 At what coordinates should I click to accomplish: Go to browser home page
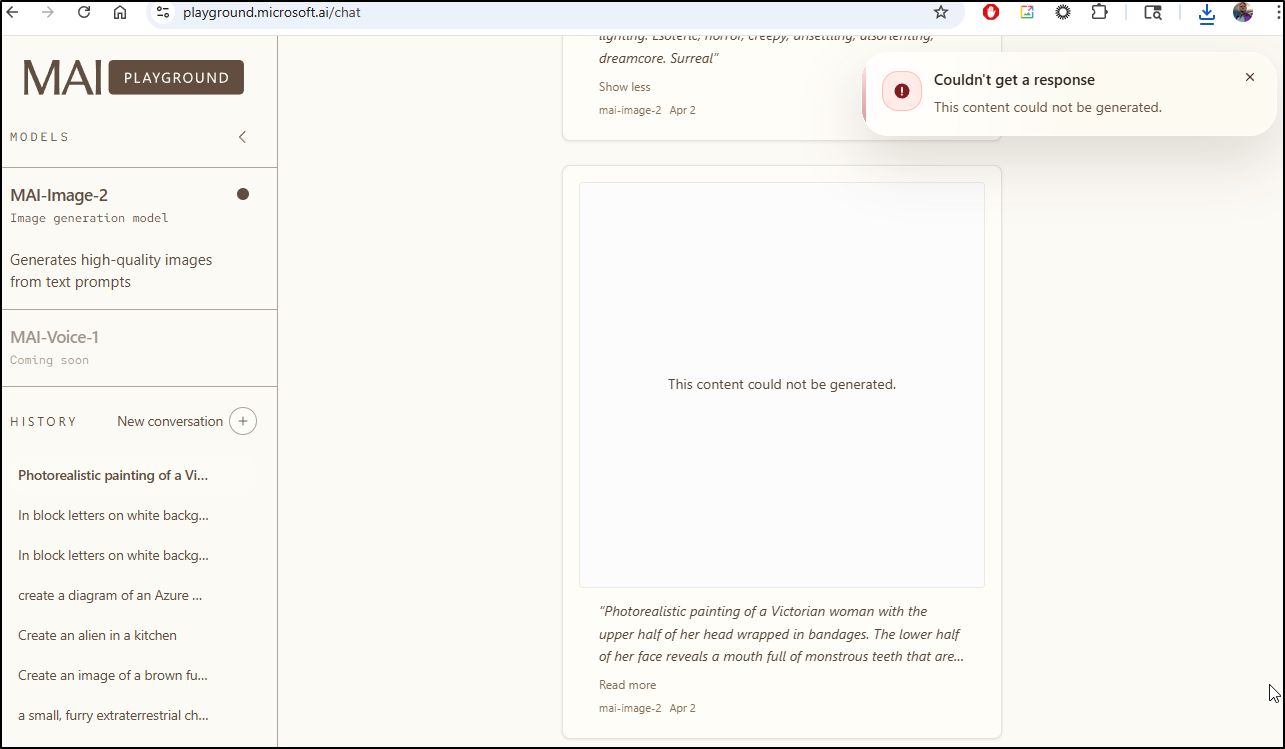pos(120,12)
